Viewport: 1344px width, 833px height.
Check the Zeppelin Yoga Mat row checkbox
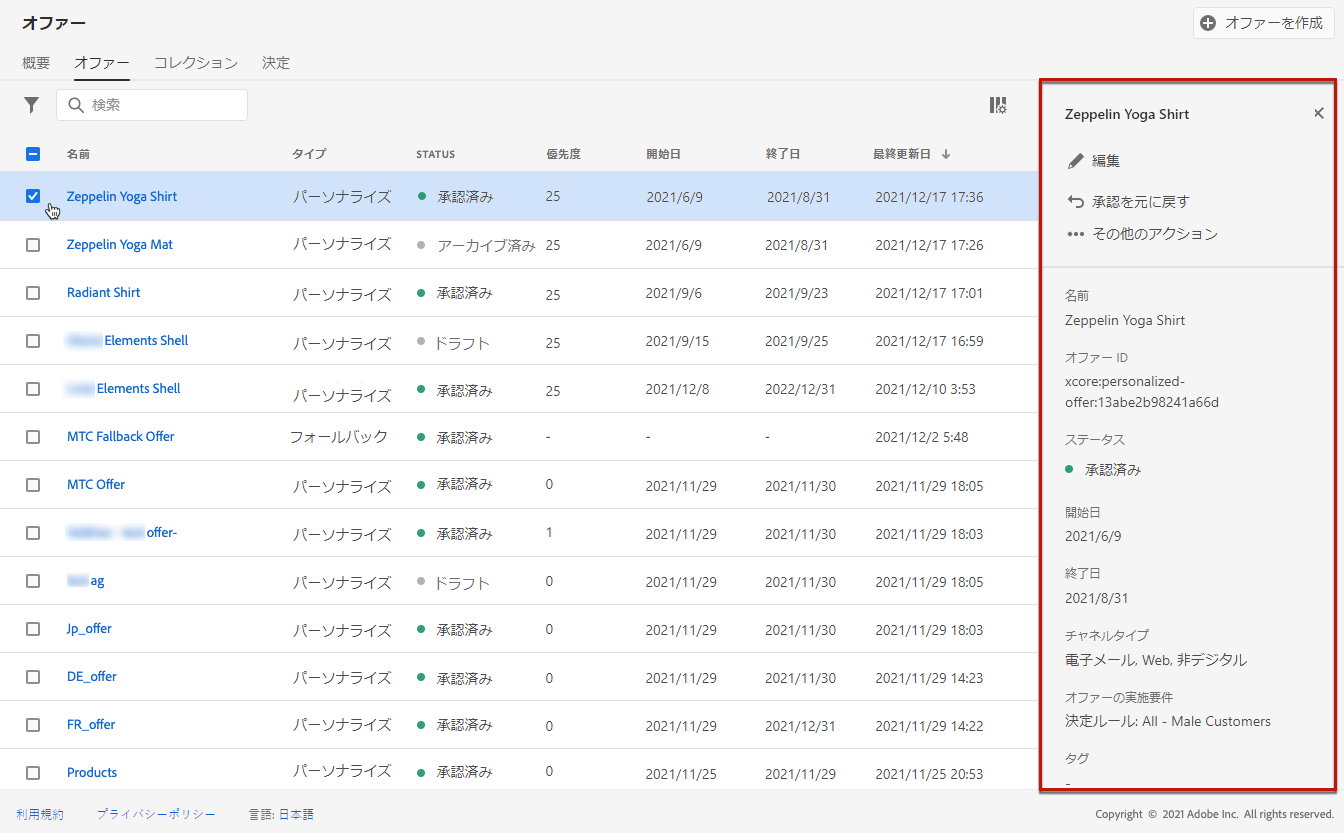(x=33, y=244)
